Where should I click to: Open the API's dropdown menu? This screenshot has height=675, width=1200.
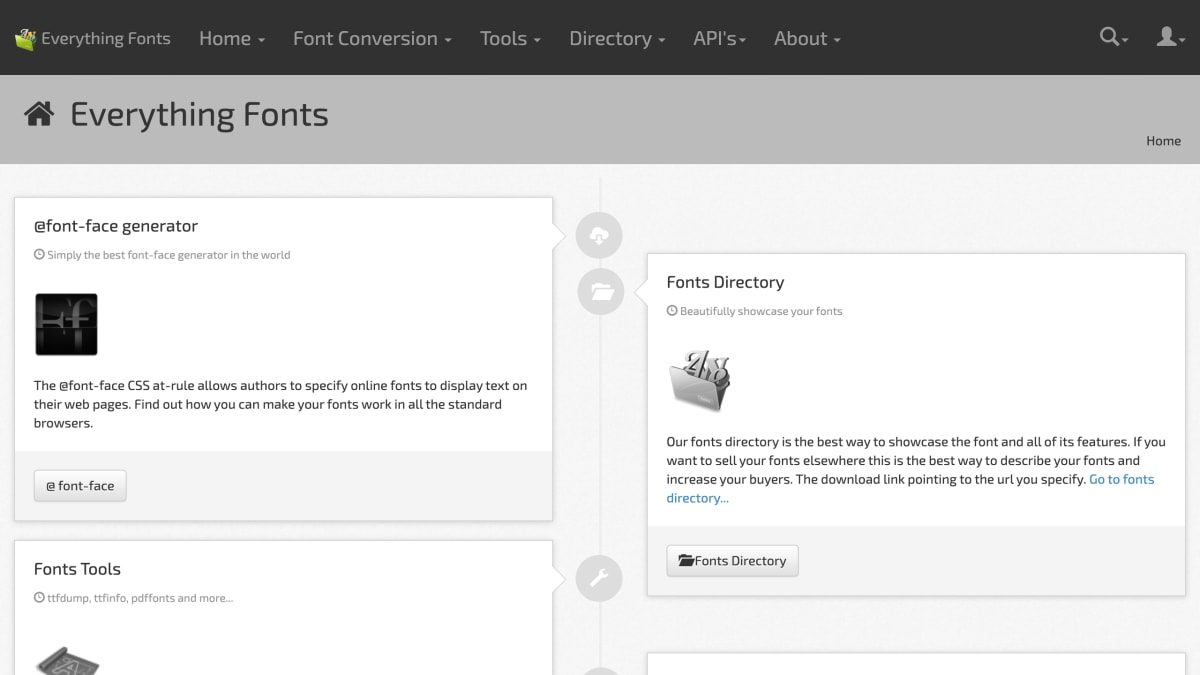[x=720, y=38]
